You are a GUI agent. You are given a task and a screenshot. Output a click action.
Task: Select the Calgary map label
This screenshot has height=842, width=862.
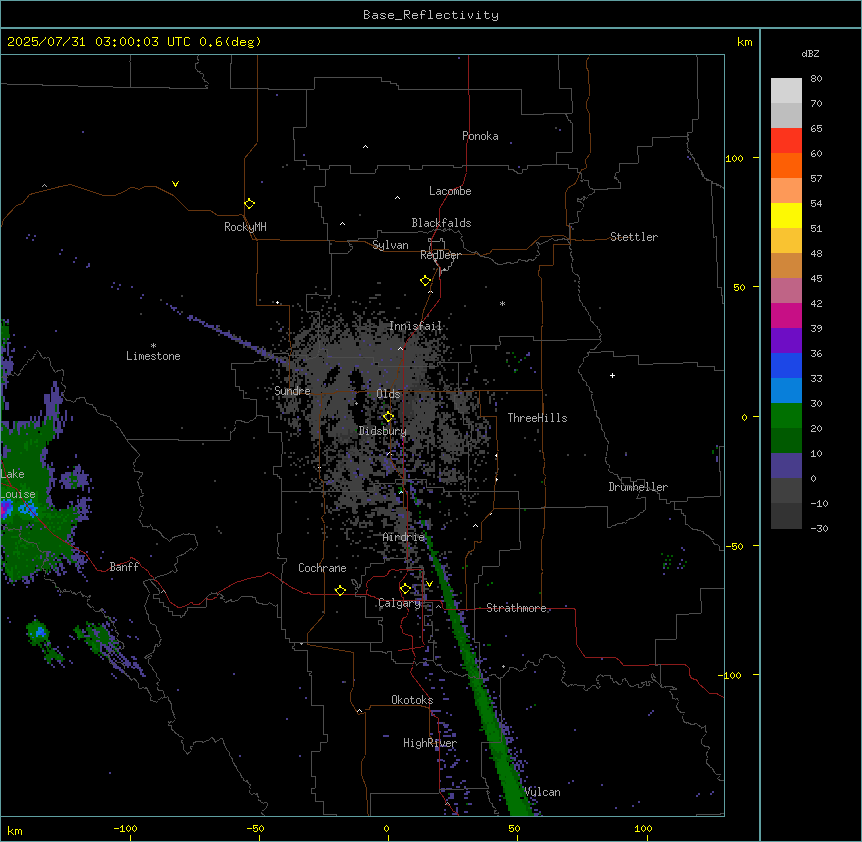[x=399, y=603]
